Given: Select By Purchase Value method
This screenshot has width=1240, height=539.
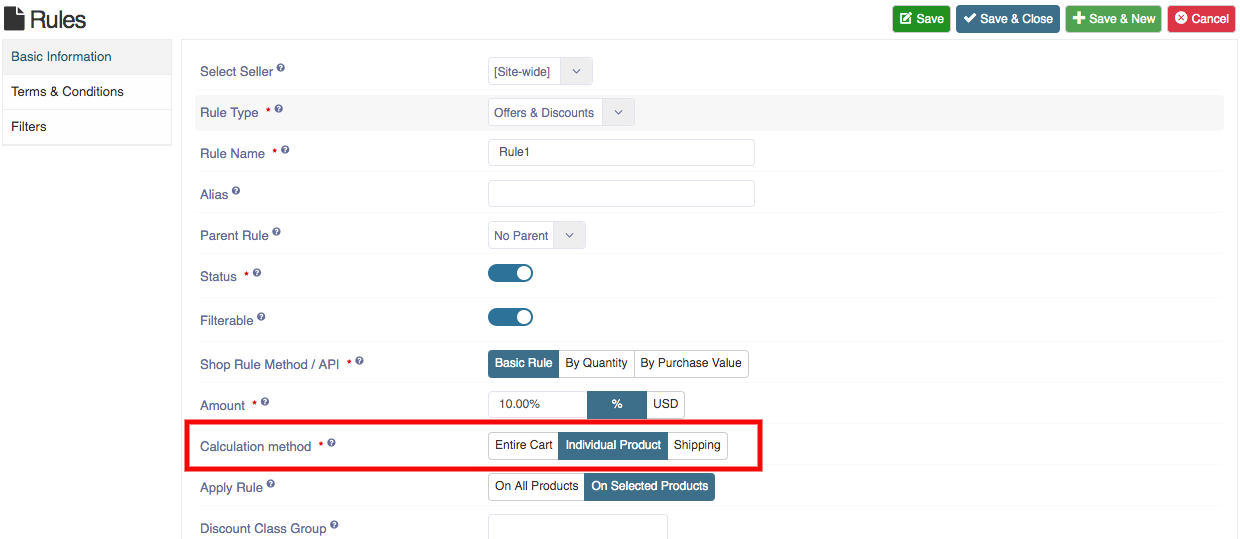Looking at the screenshot, I should [x=691, y=363].
